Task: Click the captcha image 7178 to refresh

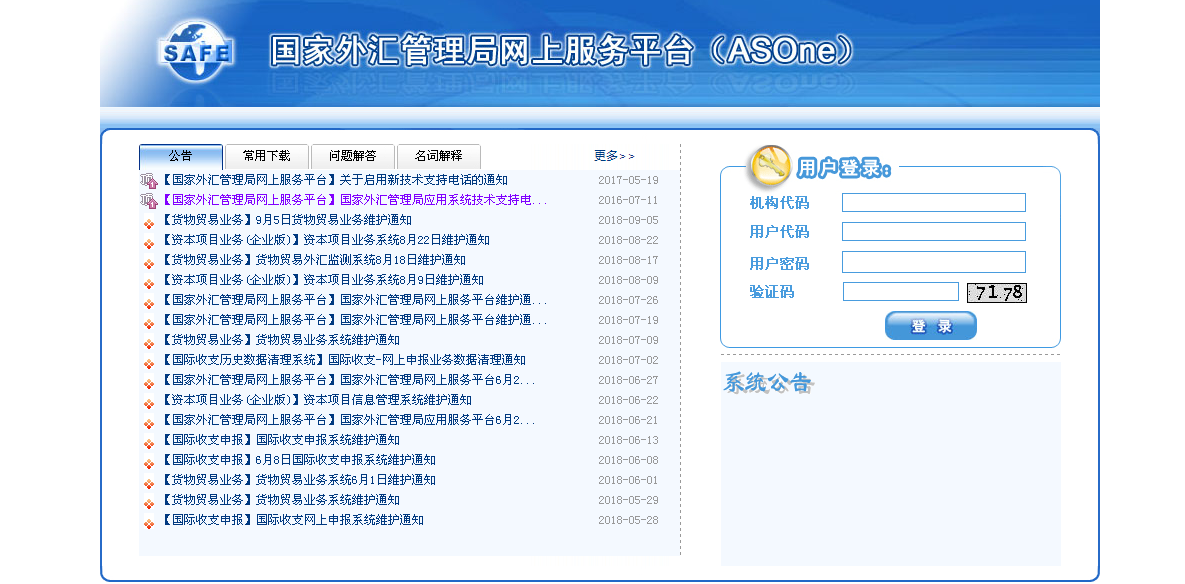Action: 996,292
